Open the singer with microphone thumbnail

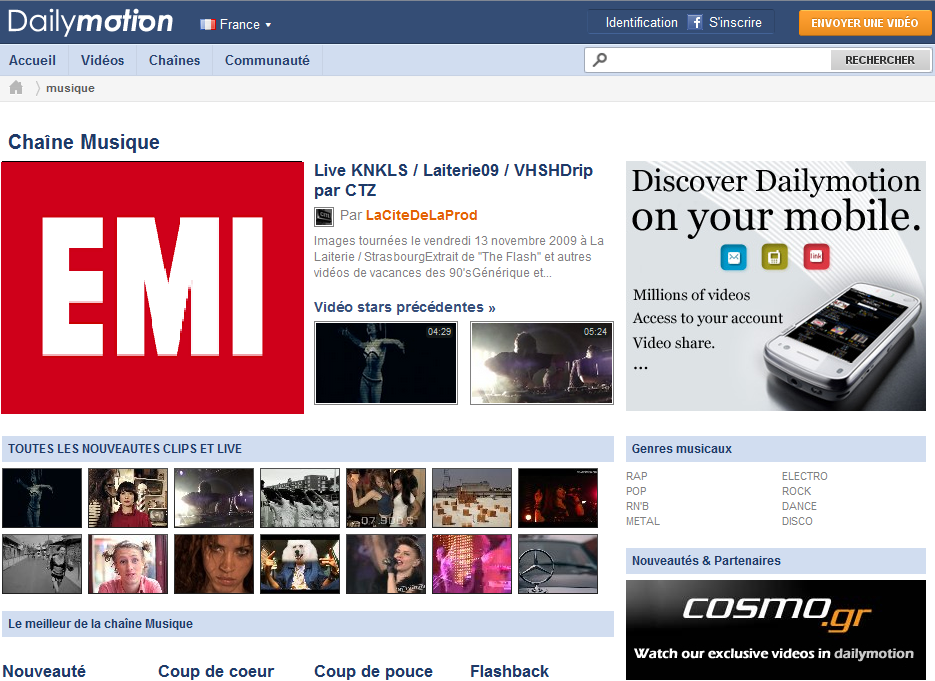pyautogui.click(x=386, y=564)
